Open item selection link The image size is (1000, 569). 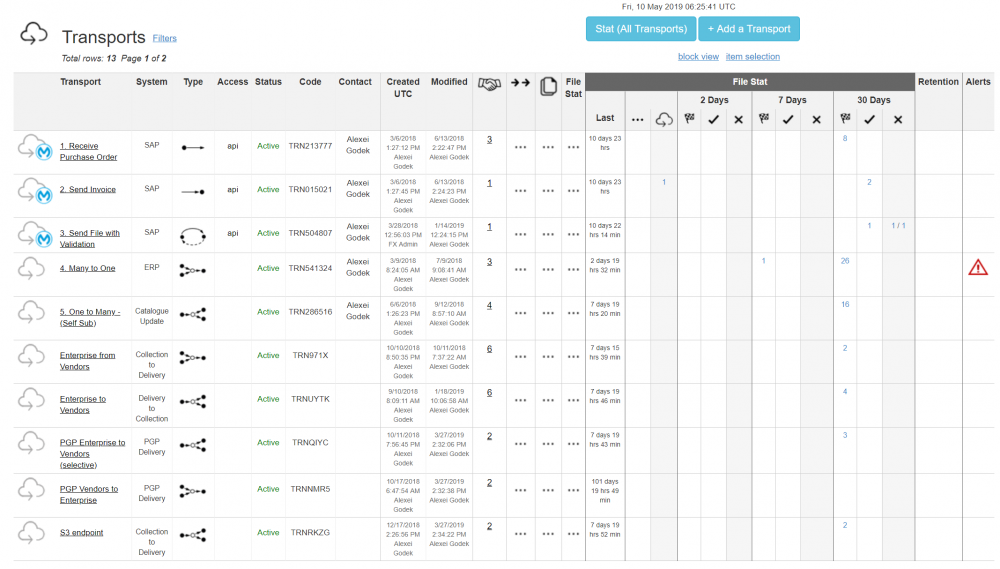point(752,57)
